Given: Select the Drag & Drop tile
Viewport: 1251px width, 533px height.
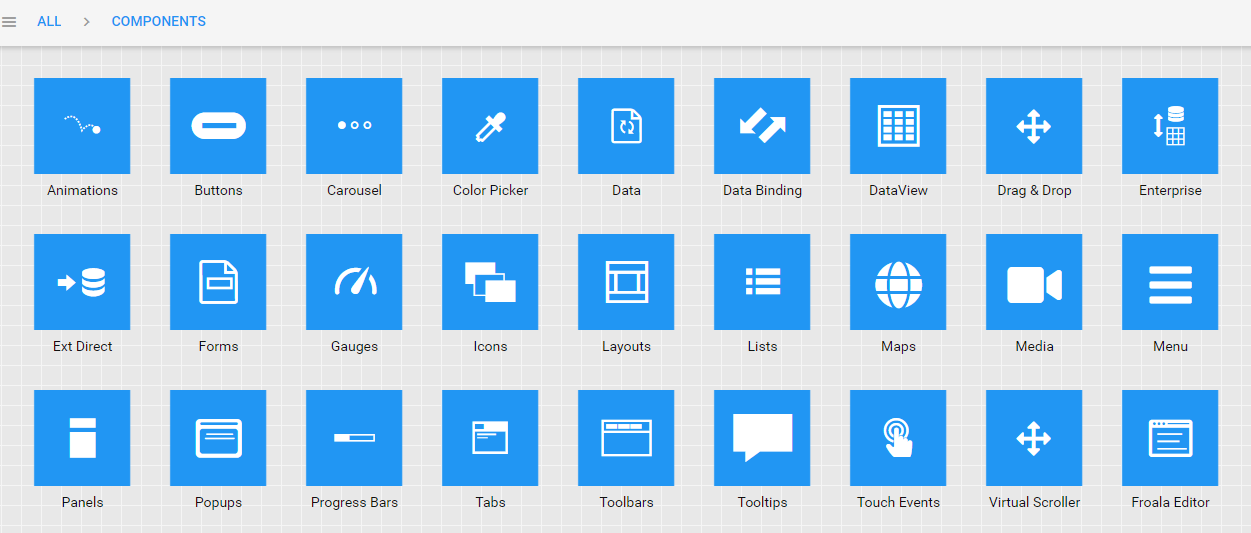Looking at the screenshot, I should click(x=1034, y=126).
